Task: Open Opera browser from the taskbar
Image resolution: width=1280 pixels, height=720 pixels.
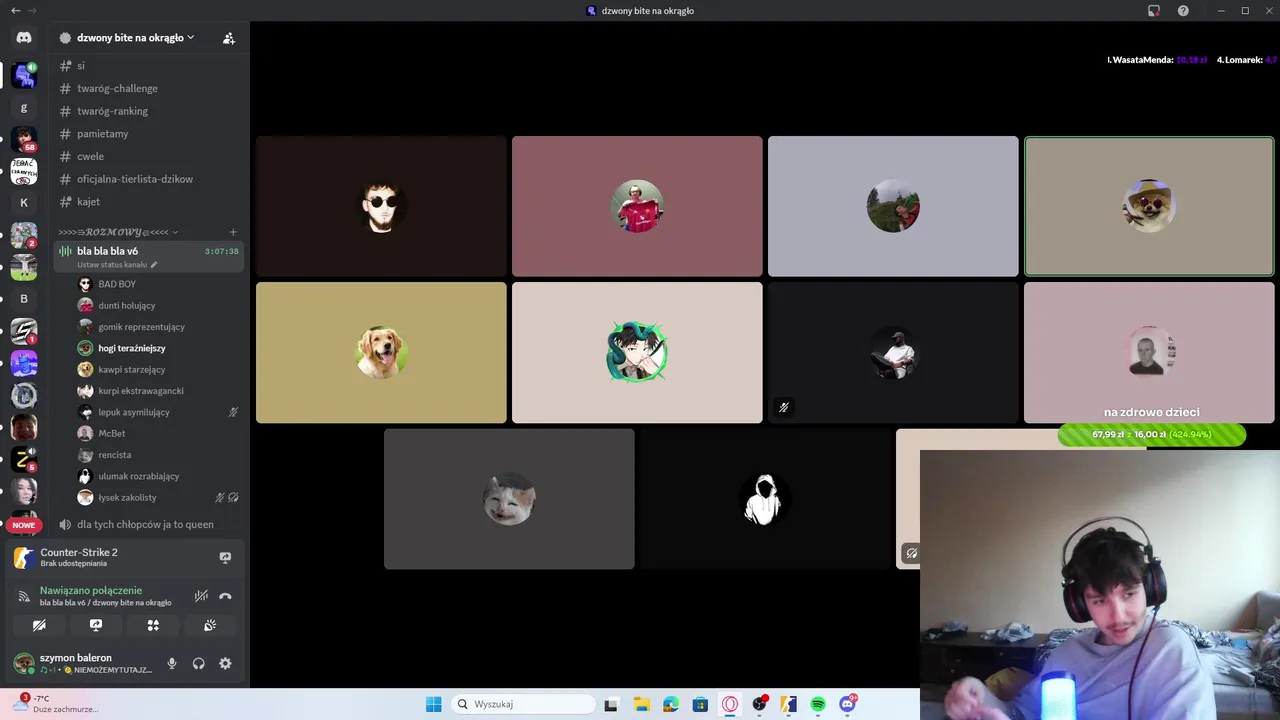Action: pyautogui.click(x=731, y=704)
